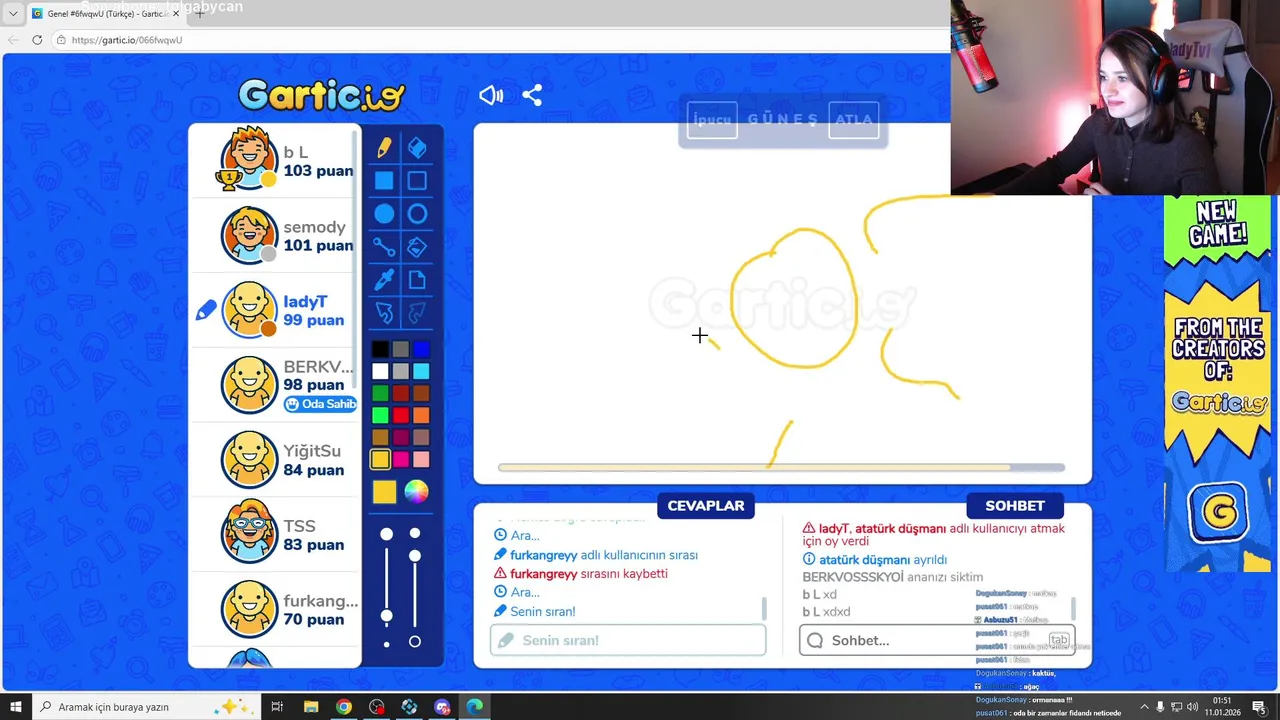Click the system tray volume icon
Viewport: 1280px width, 720px height.
[x=1192, y=707]
